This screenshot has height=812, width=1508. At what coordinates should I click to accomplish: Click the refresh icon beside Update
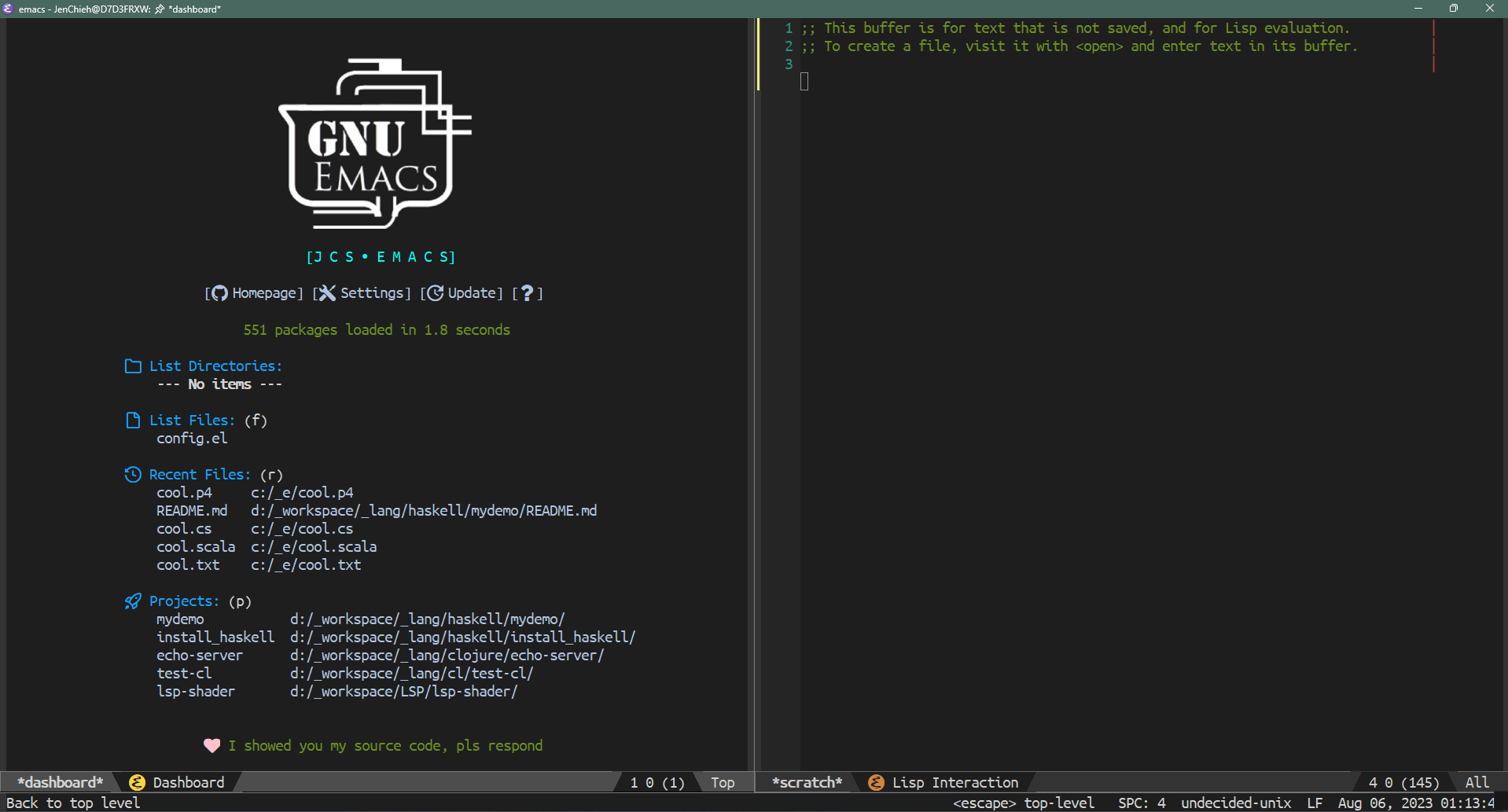tap(435, 293)
